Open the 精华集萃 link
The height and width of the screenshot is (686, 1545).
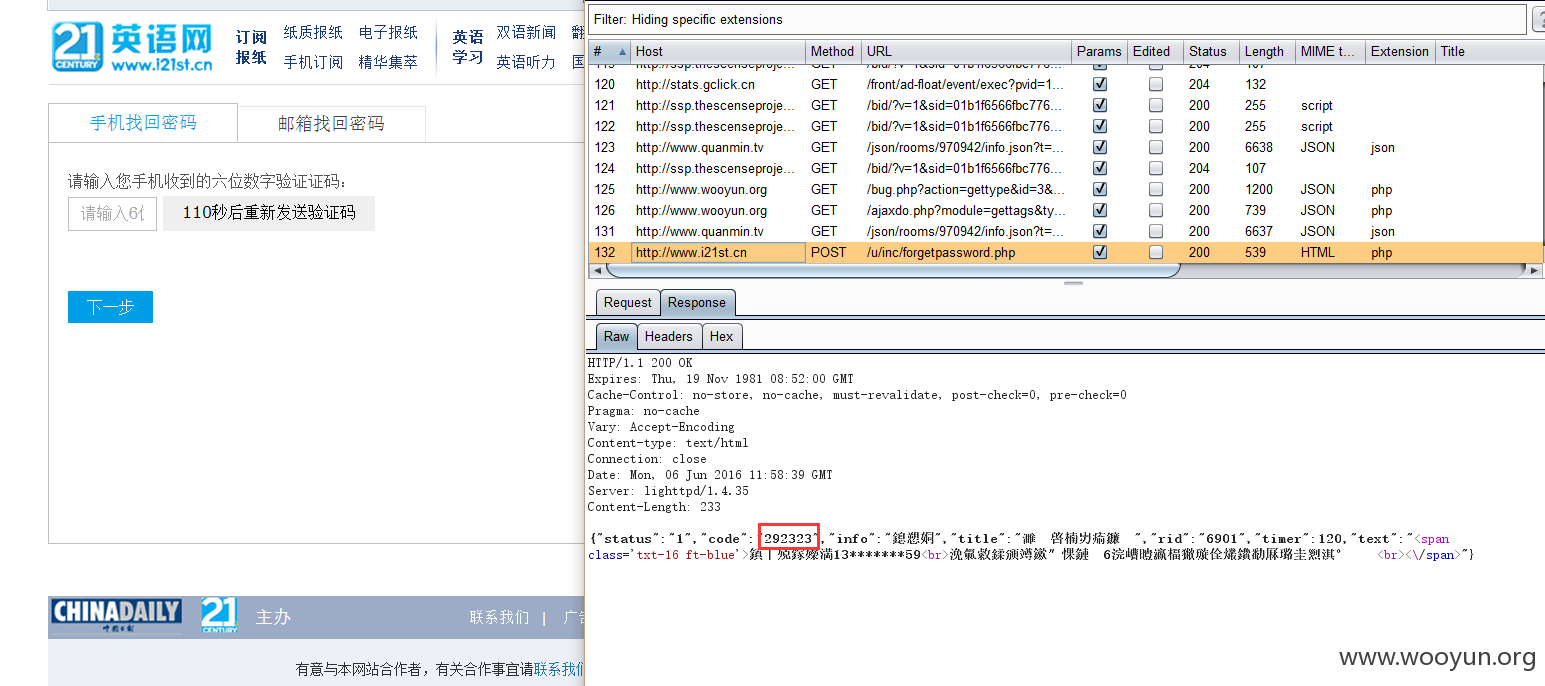pos(388,62)
